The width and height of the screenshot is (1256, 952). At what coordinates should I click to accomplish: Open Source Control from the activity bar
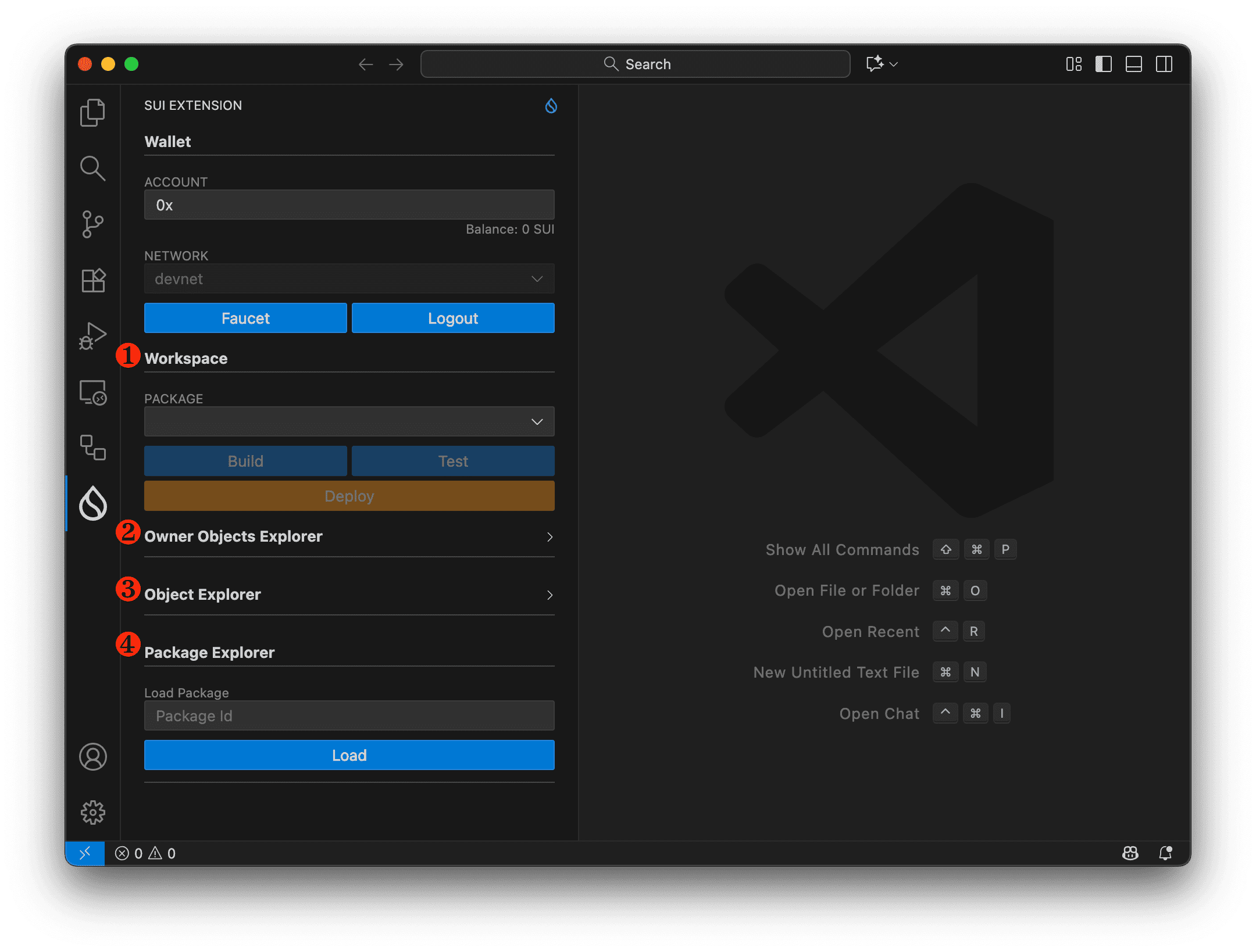(92, 224)
